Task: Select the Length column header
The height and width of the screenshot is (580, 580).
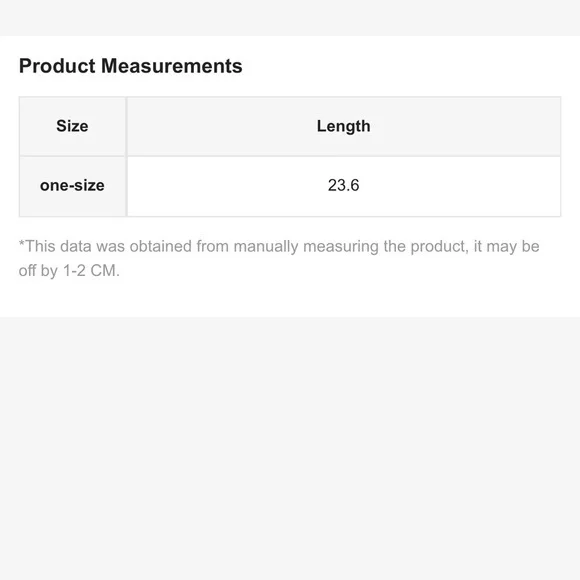Action: pos(344,126)
